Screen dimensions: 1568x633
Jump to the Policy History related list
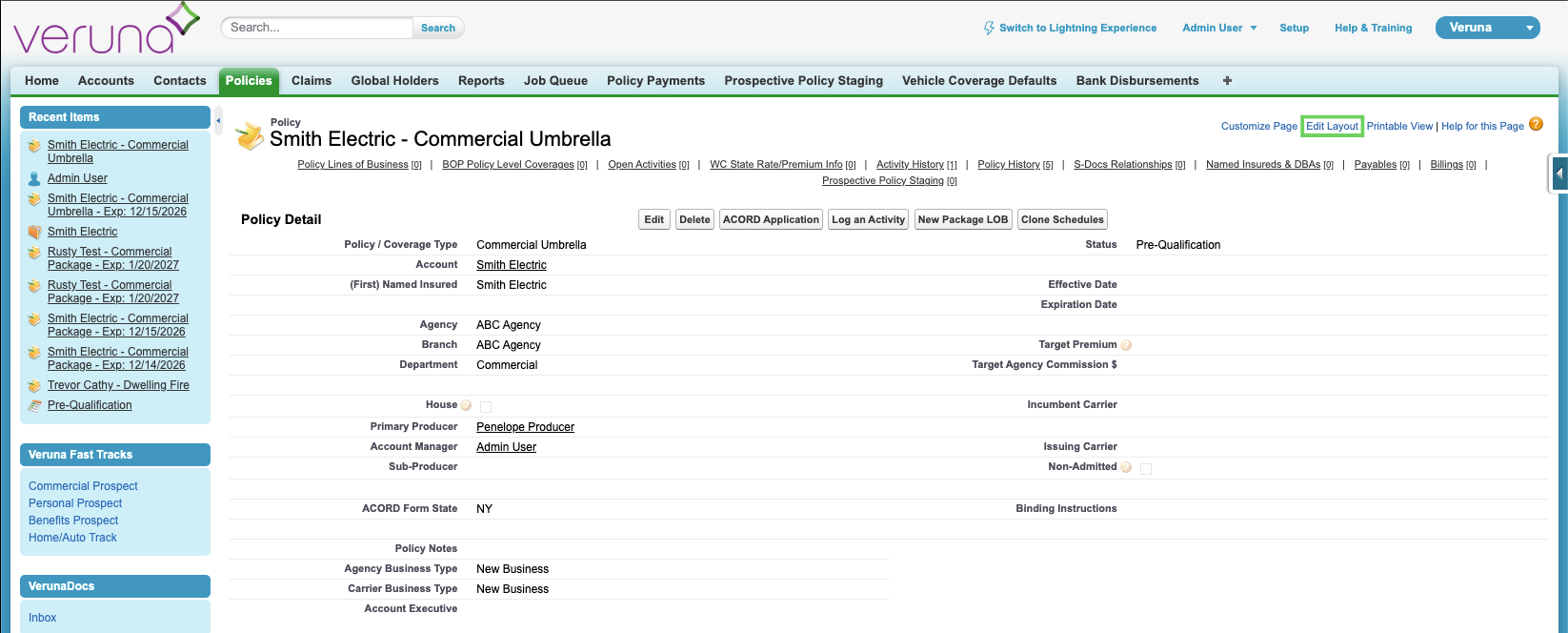1015,165
